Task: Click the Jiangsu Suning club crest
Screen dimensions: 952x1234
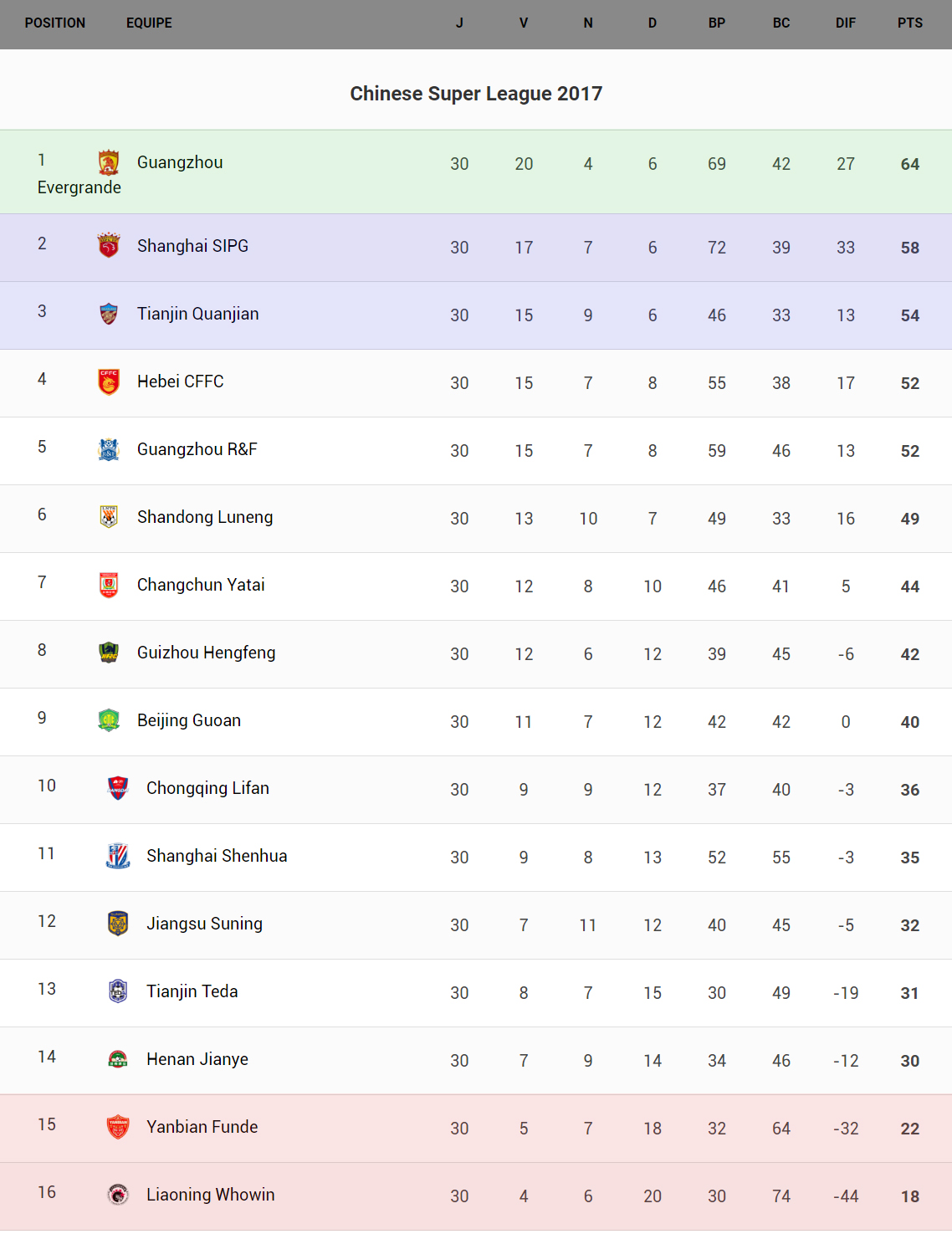Action: [x=118, y=924]
